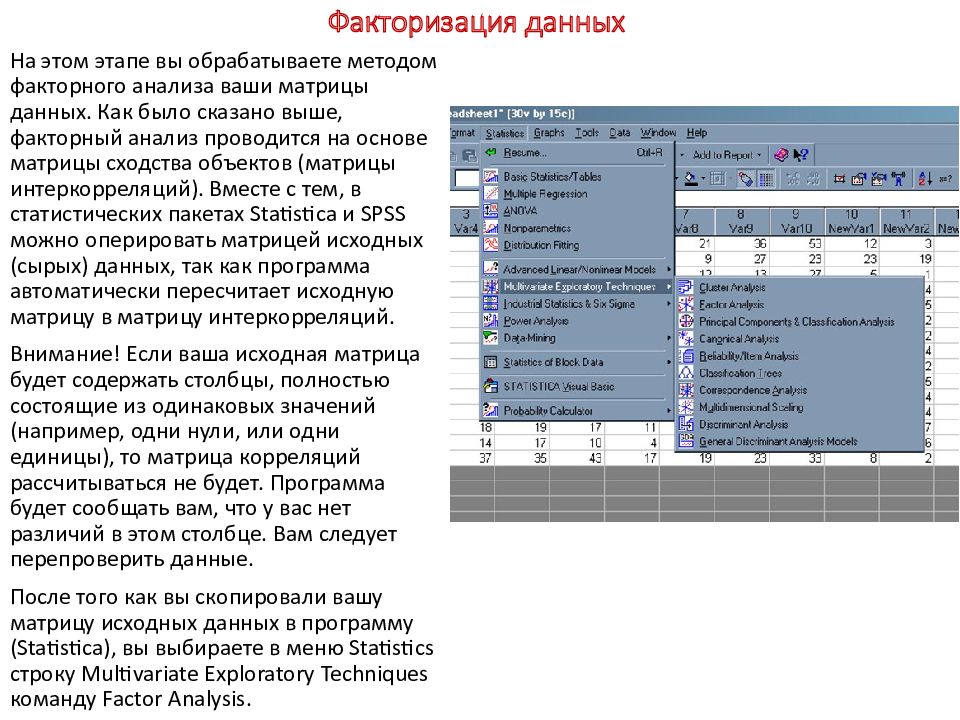Image resolution: width=960 pixels, height=720 pixels.
Task: Click the cell containing 53
Action: [797, 244]
